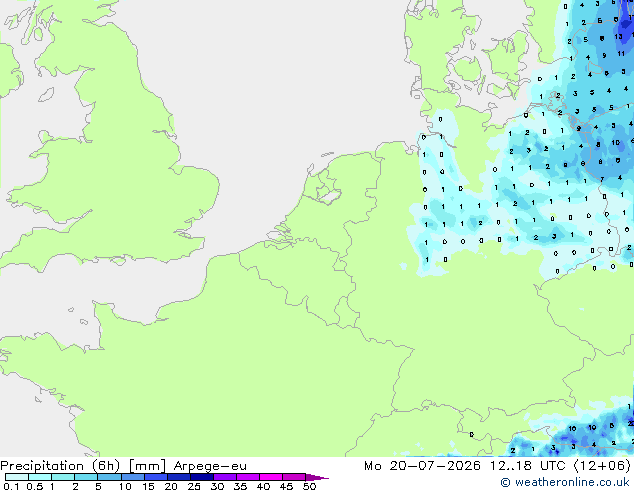Click the 45–50 mm dark magenta swatch
Image resolution: width=634 pixels, height=490 pixels.
point(294,477)
